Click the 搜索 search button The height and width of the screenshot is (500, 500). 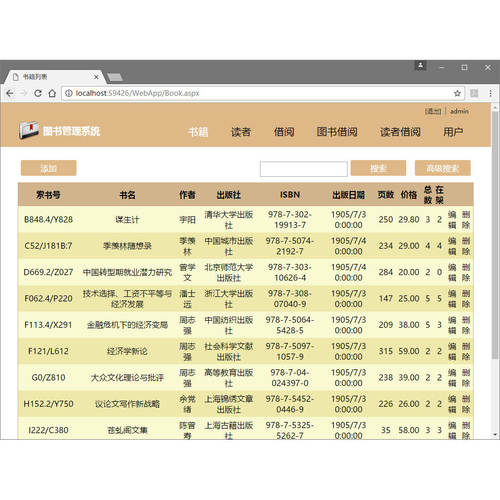click(378, 168)
